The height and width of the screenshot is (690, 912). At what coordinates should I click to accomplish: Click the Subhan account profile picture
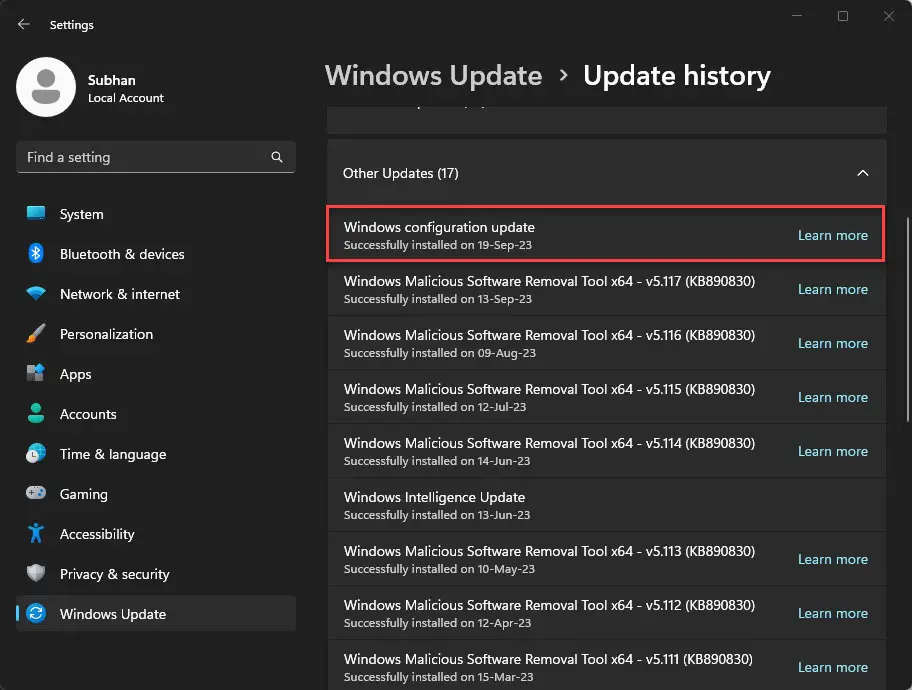(45, 87)
